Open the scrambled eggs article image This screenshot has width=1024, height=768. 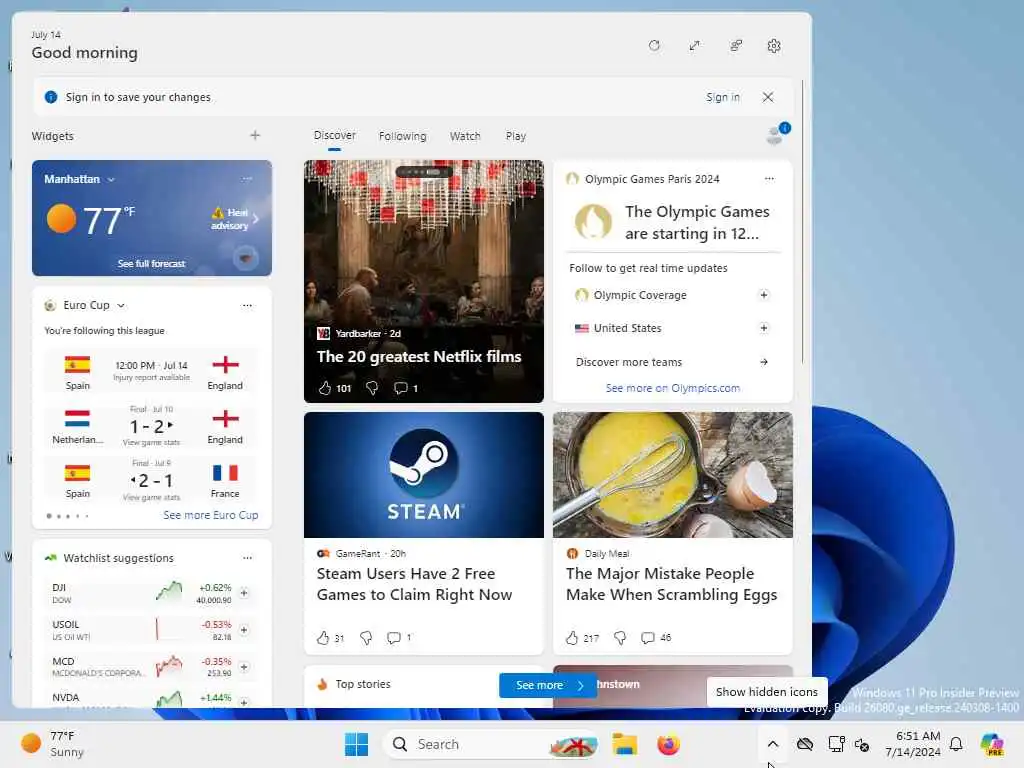click(x=673, y=475)
